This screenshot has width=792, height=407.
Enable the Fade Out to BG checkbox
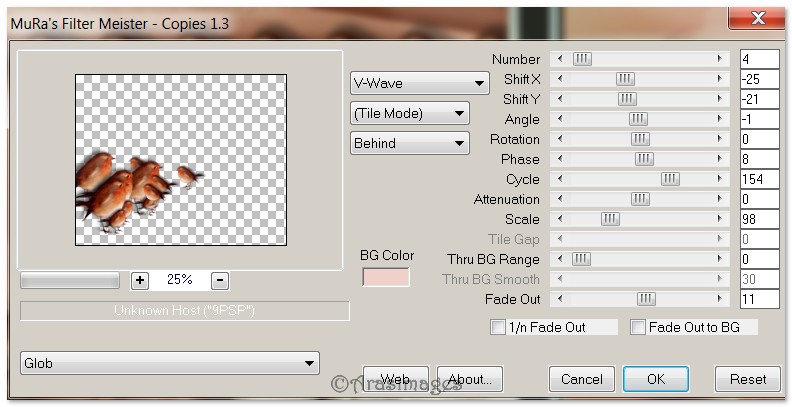[x=638, y=327]
